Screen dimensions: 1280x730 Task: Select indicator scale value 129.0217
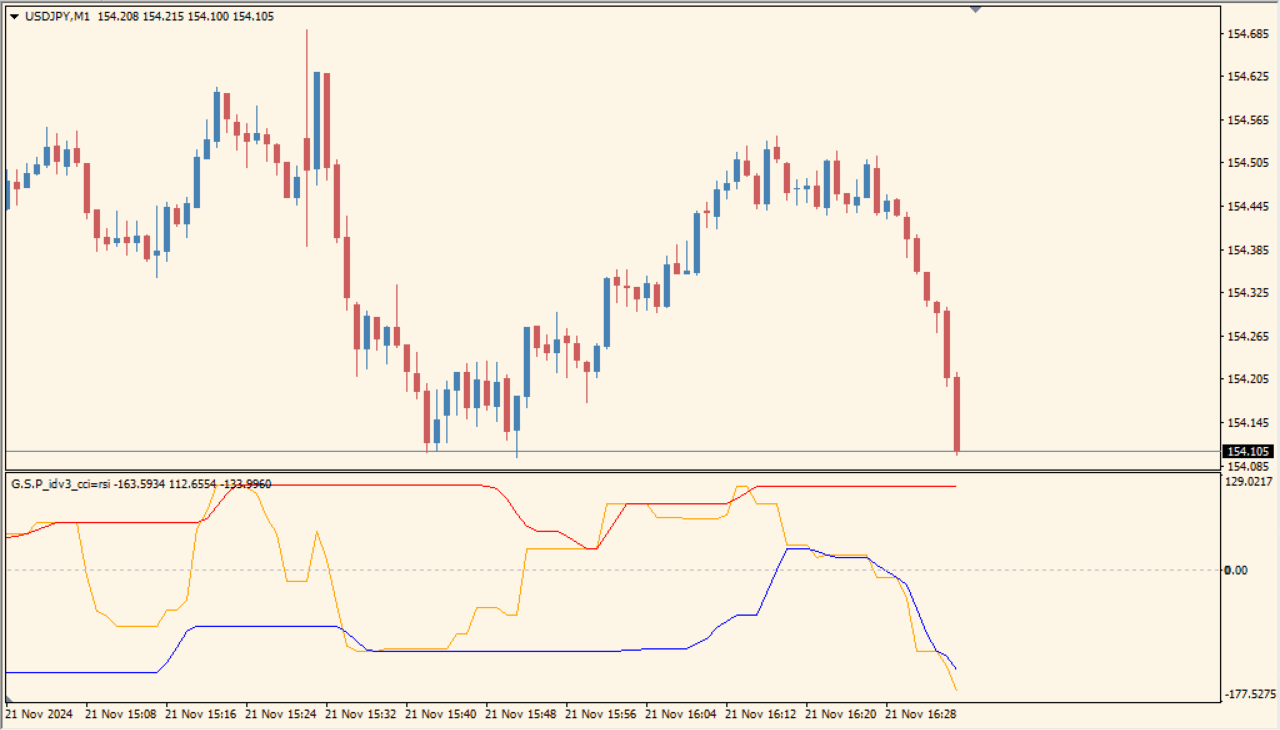[x=1249, y=482]
